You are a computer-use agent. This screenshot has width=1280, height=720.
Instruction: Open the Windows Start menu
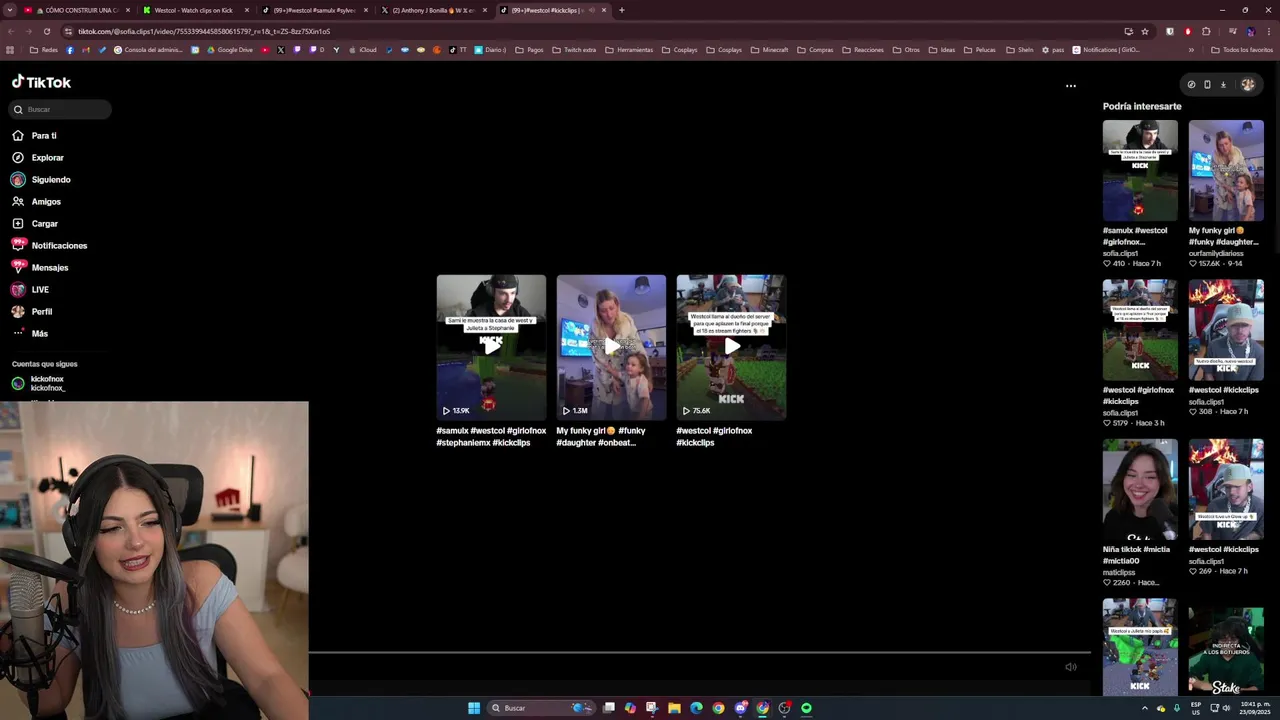pyautogui.click(x=474, y=708)
